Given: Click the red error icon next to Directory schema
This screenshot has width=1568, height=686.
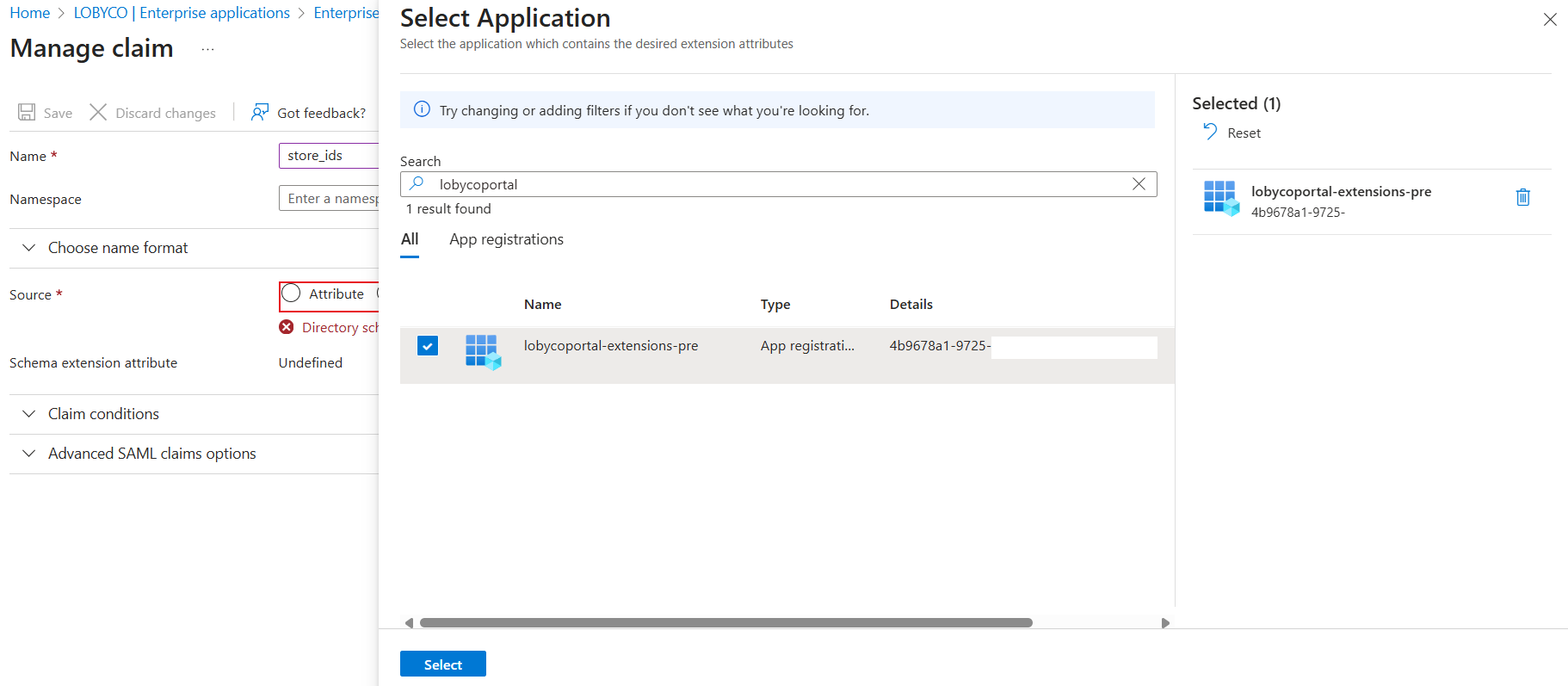Looking at the screenshot, I should tap(287, 327).
